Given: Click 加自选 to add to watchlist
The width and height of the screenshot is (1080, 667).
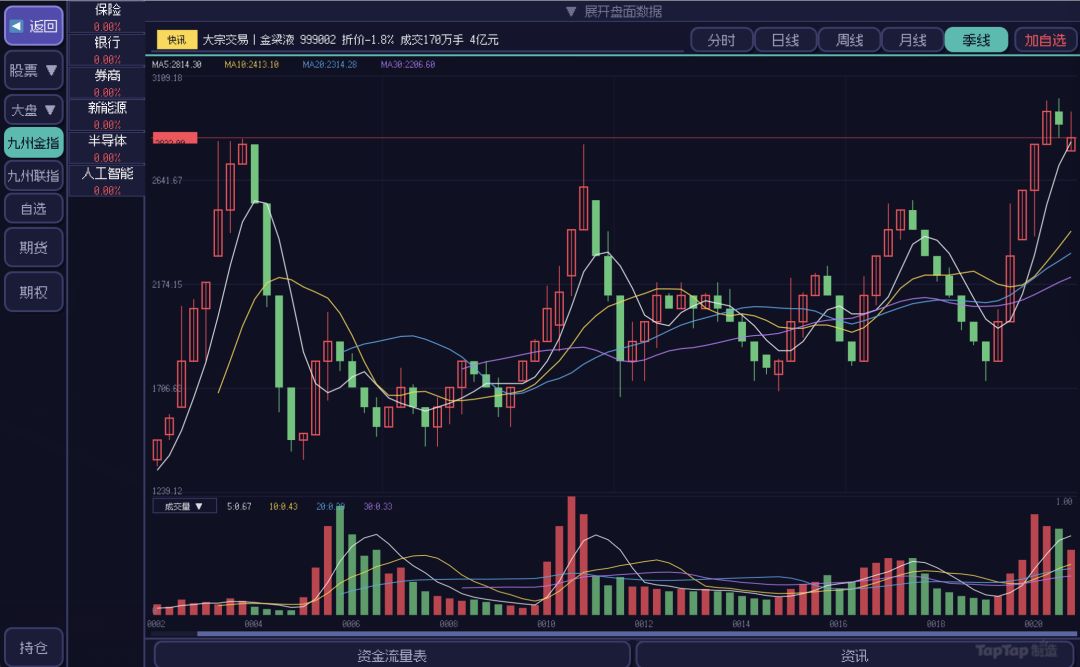Looking at the screenshot, I should 1045,40.
